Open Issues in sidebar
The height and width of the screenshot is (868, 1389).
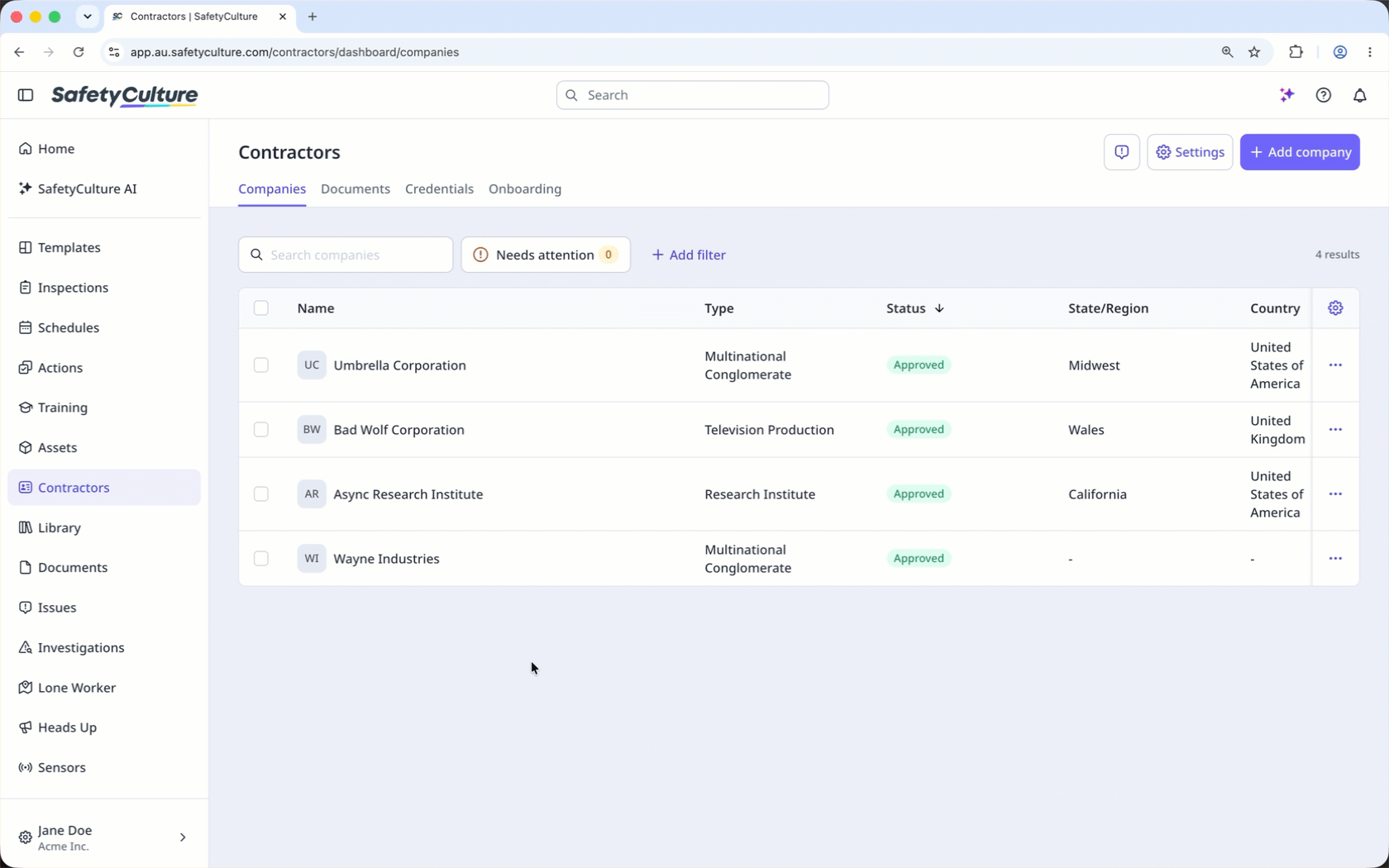click(104, 608)
